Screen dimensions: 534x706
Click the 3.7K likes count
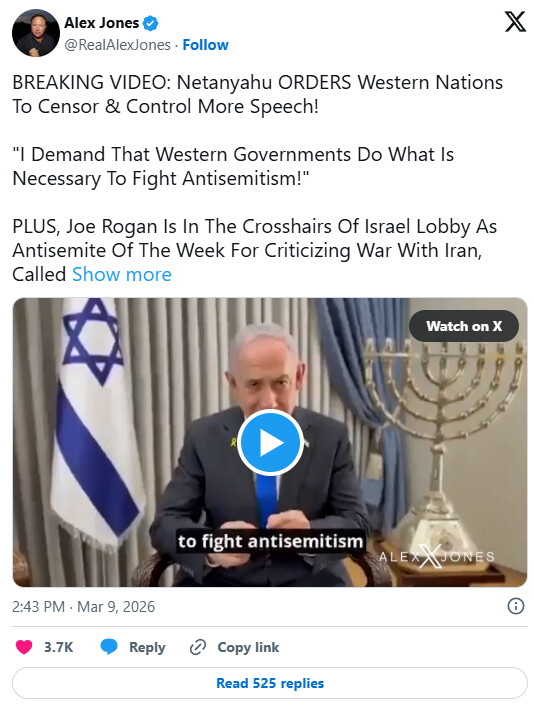click(x=58, y=647)
